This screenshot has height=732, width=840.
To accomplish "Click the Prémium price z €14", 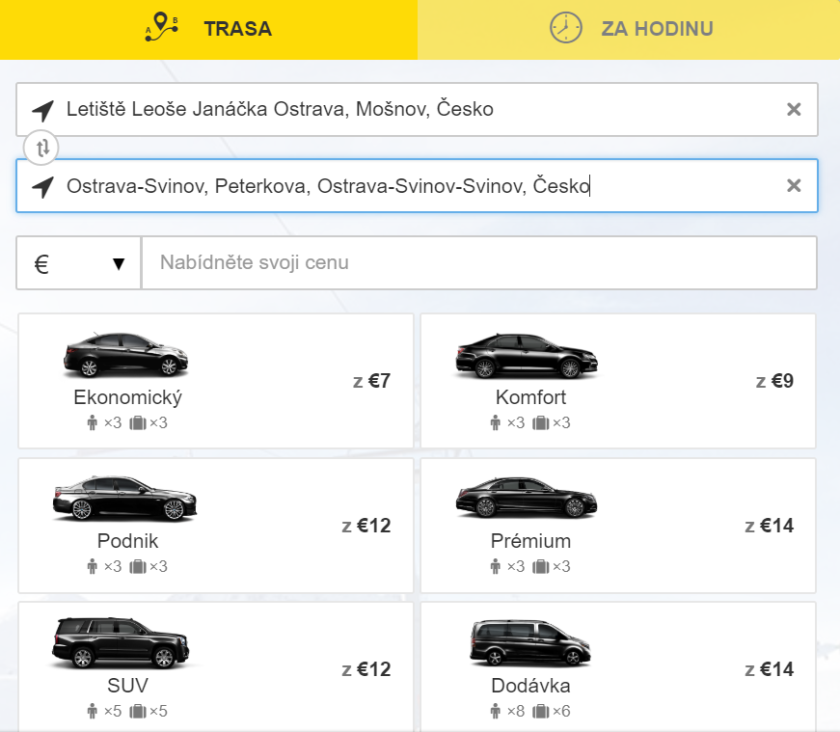I will pos(769,525).
